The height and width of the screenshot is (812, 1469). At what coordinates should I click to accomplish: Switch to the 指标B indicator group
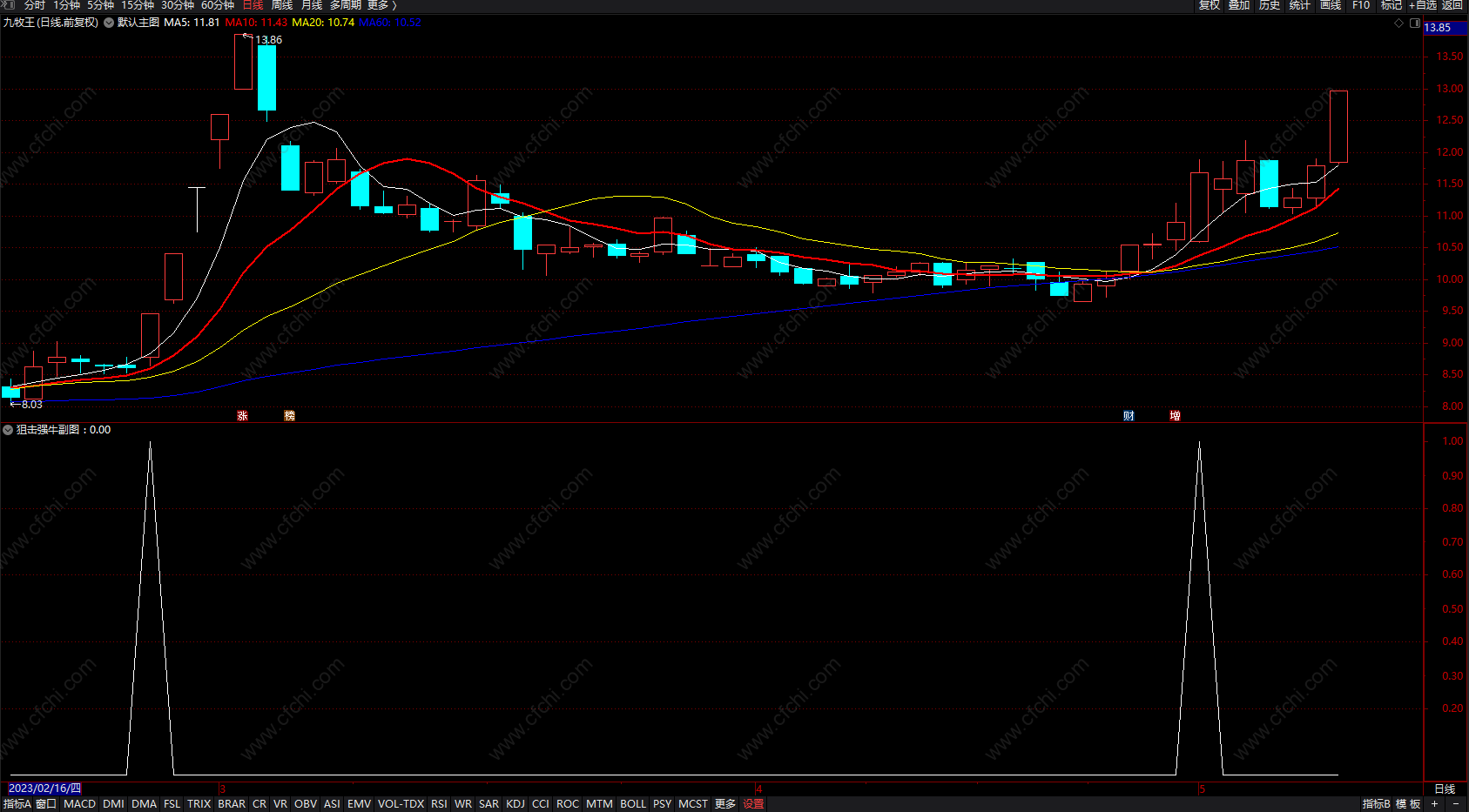(x=1377, y=804)
